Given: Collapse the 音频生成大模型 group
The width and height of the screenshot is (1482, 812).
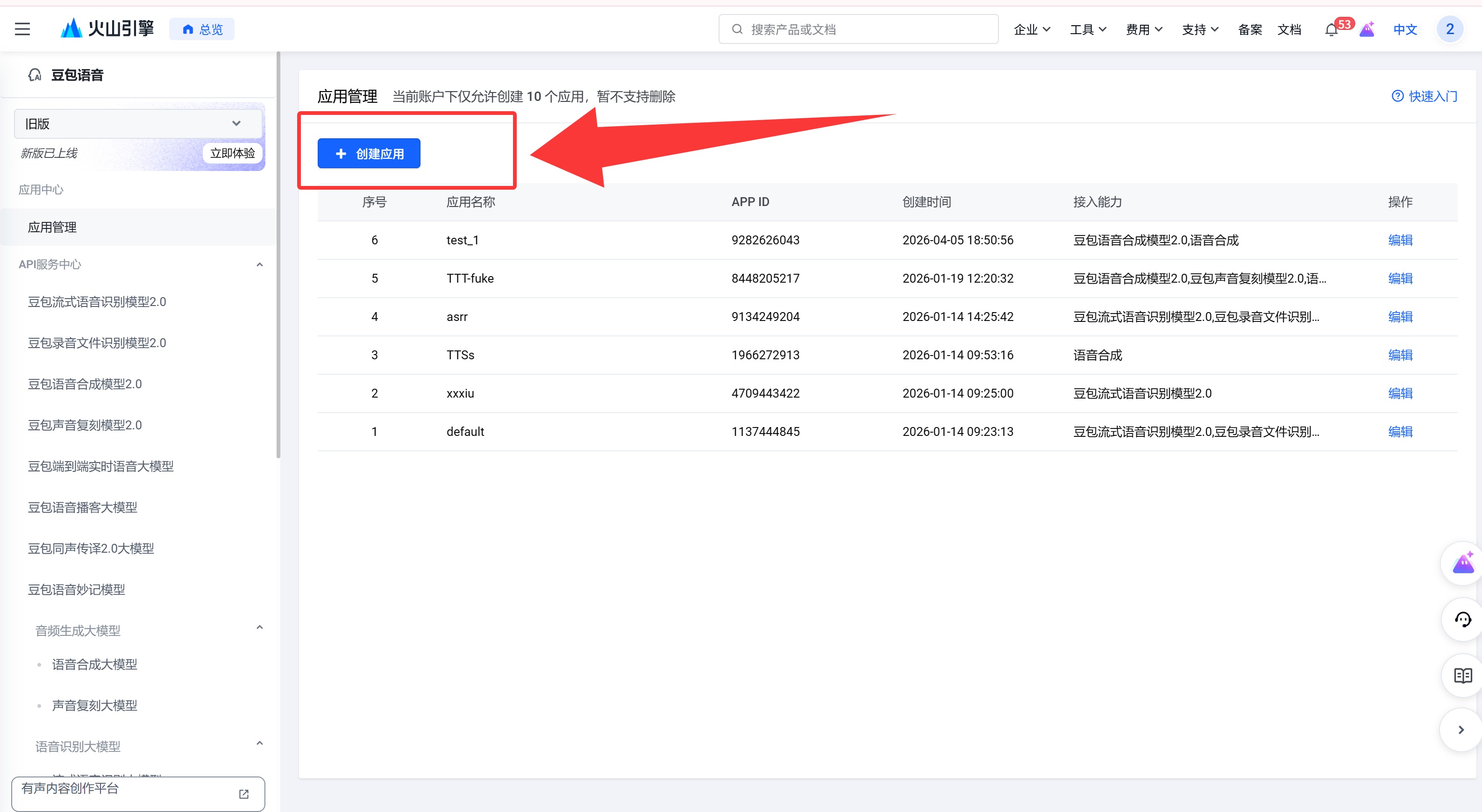Looking at the screenshot, I should 259,628.
